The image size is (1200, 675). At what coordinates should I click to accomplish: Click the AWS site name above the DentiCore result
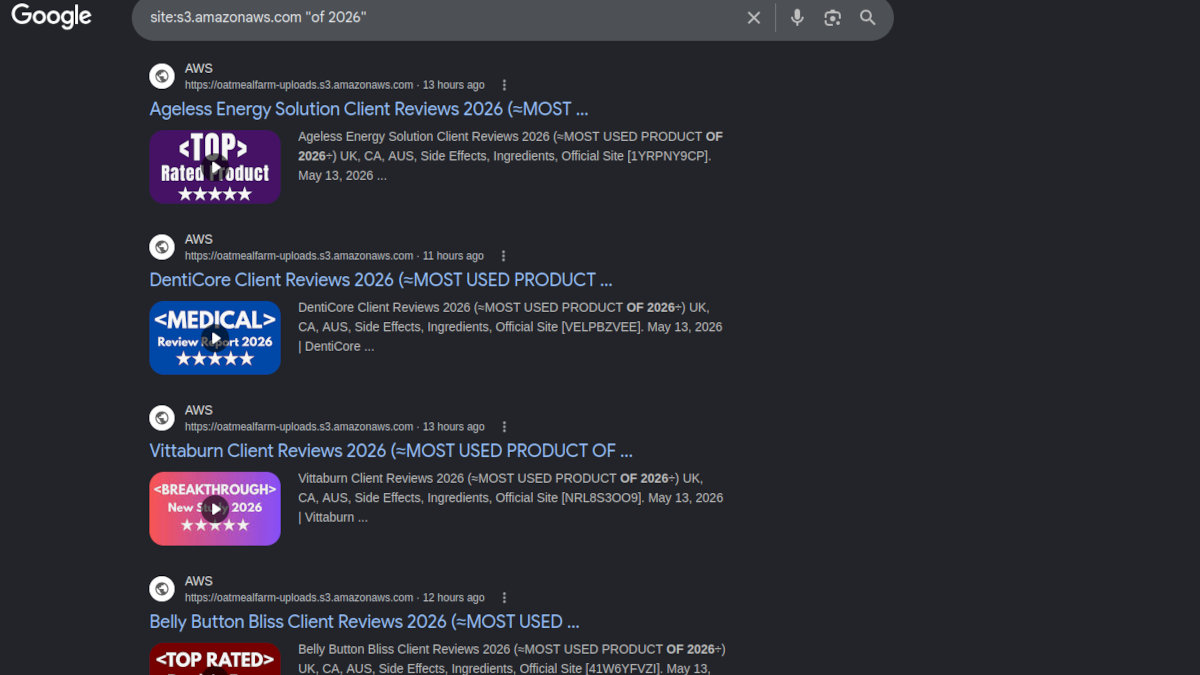coord(199,239)
